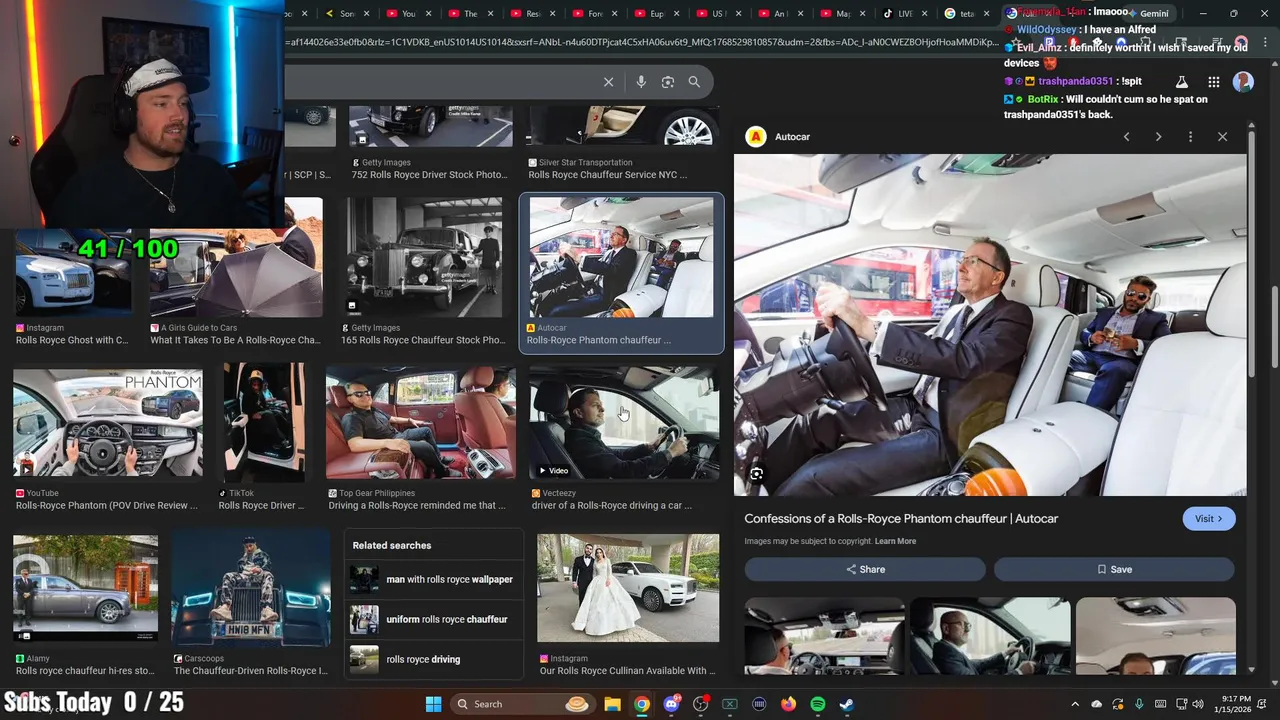Show previous image in preview panel
The image size is (1280, 720).
click(x=1126, y=136)
